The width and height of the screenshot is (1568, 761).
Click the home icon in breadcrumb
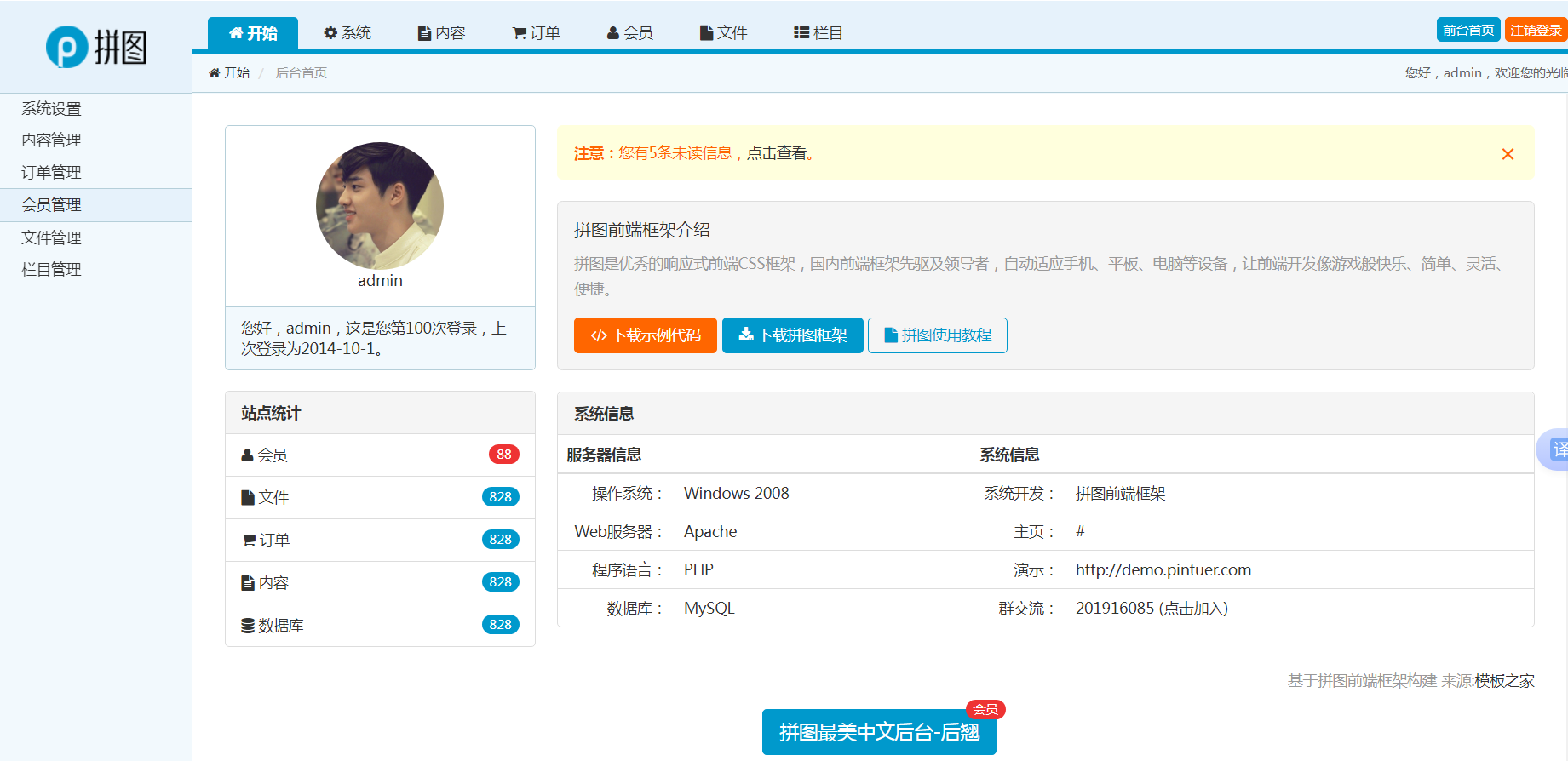click(215, 73)
